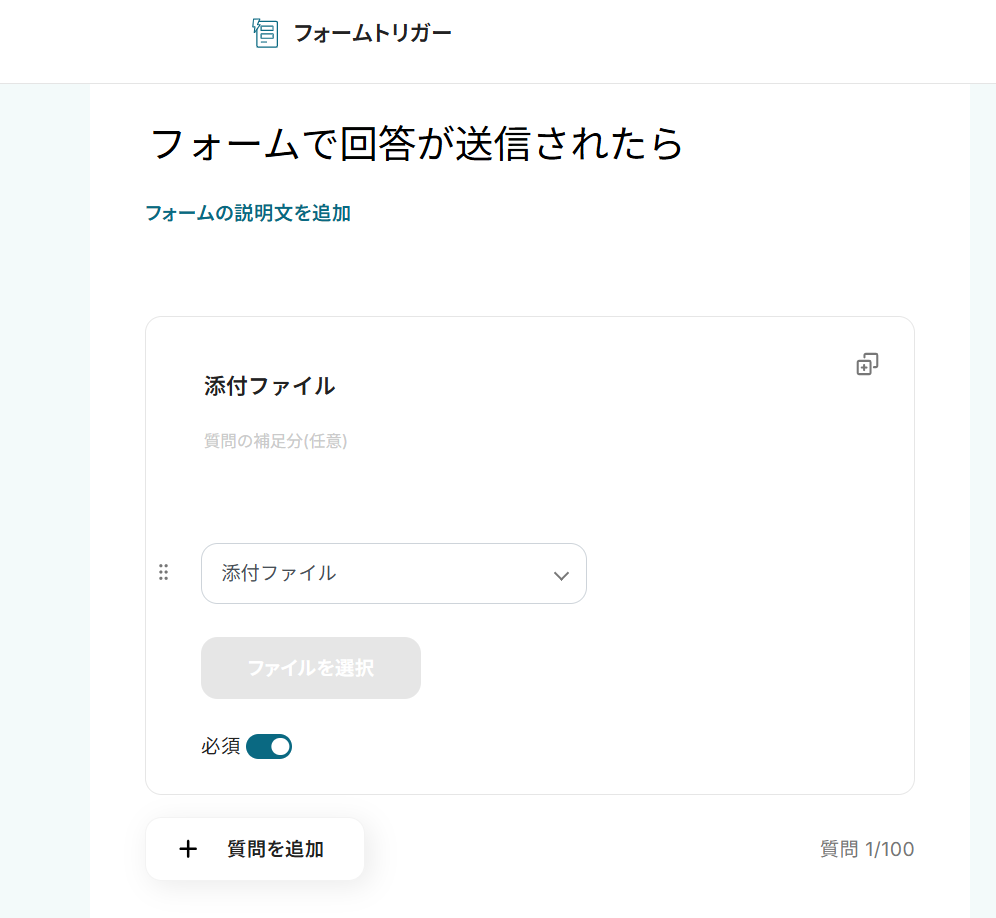The image size is (996, 918).
Task: Click the フォームトリガー header title
Action: click(372, 33)
